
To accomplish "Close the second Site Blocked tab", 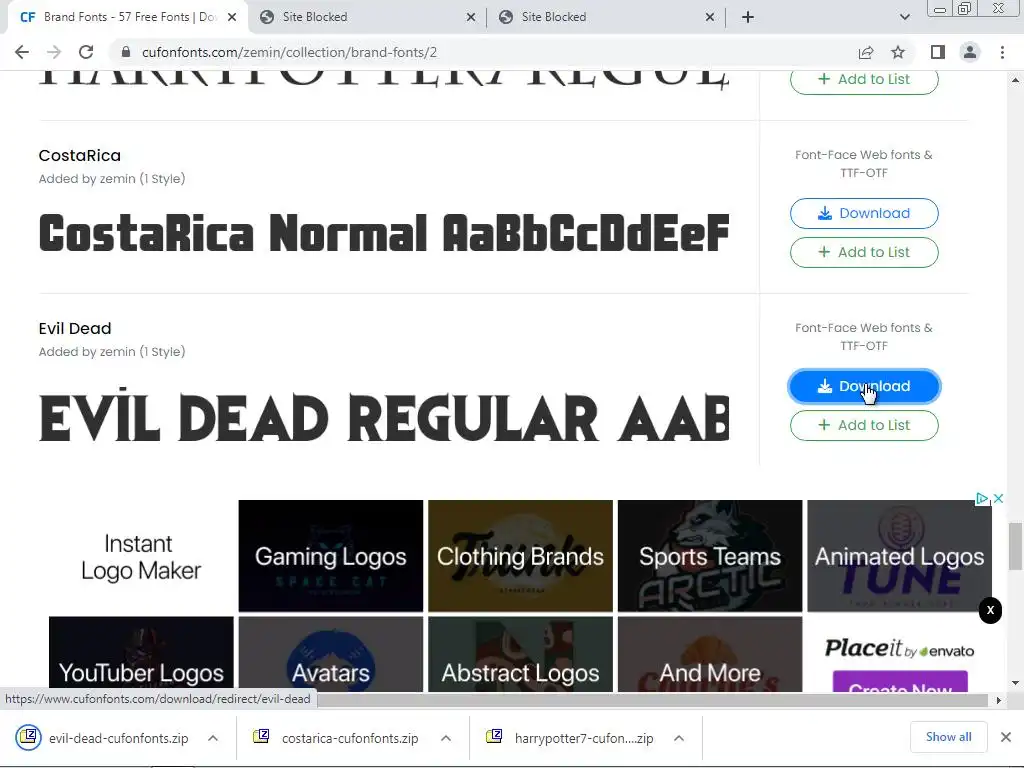I will (710, 17).
